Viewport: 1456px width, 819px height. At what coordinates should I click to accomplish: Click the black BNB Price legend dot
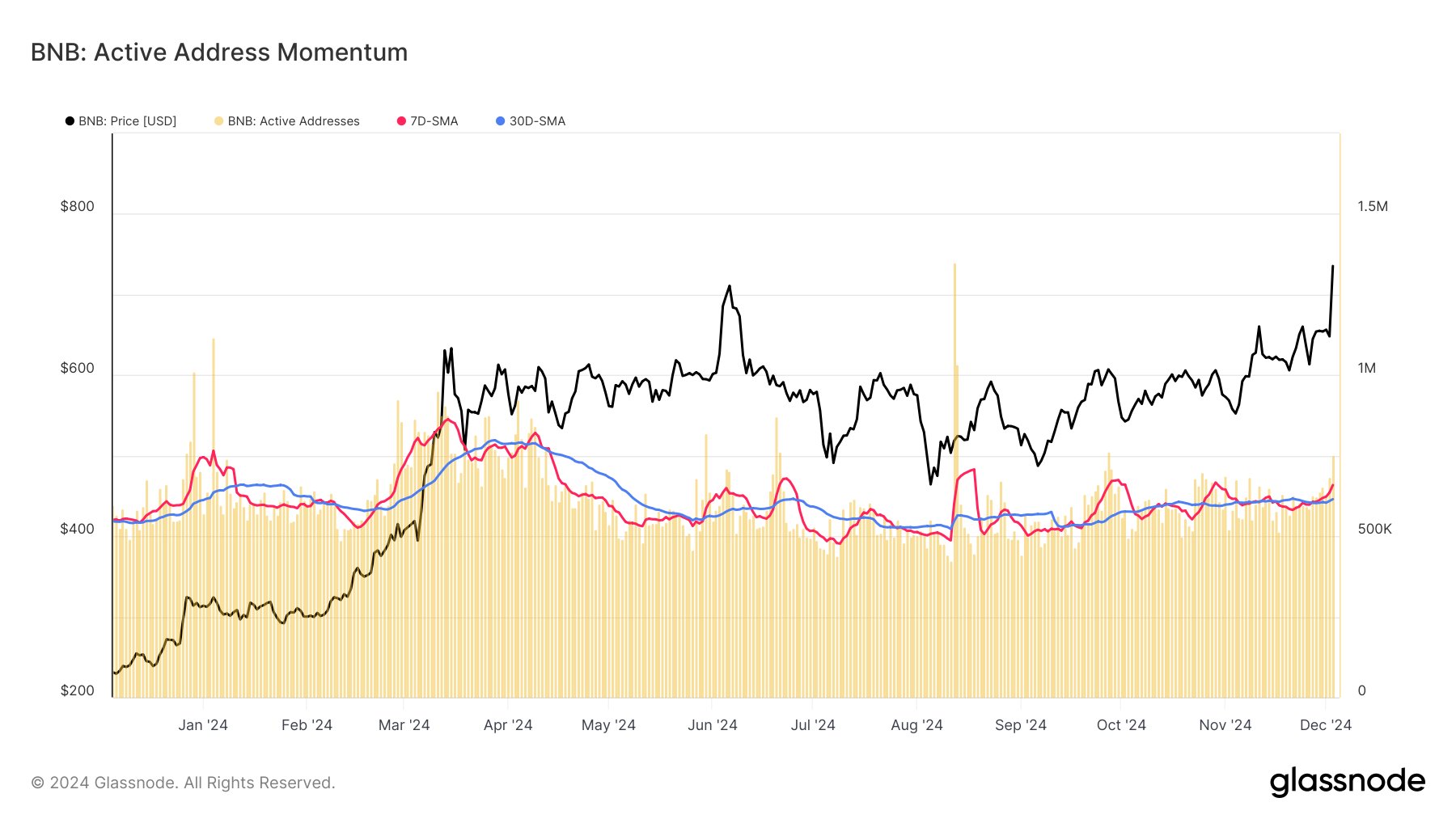[x=71, y=120]
